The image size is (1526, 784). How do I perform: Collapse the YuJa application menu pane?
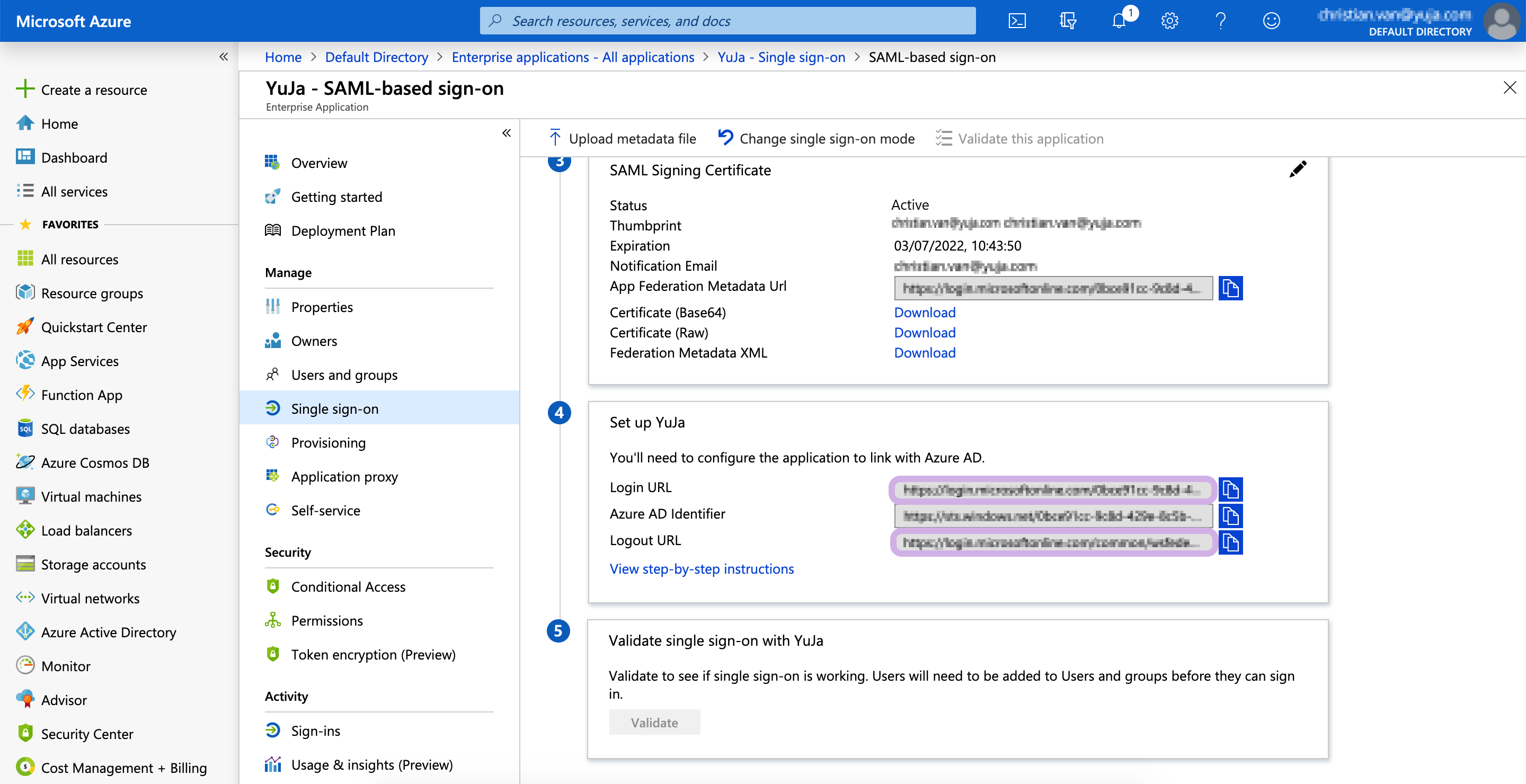tap(507, 132)
